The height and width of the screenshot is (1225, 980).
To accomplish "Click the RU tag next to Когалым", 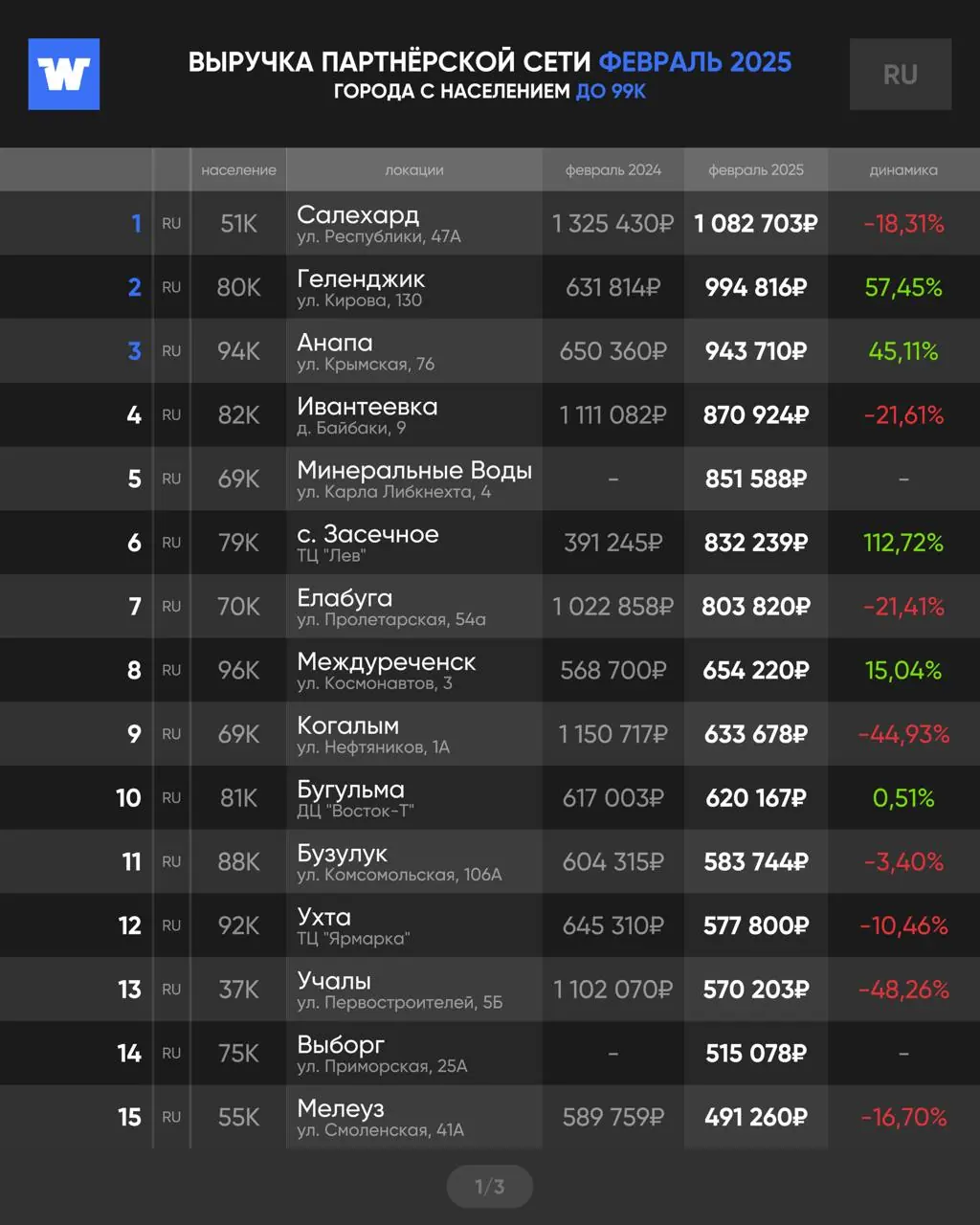I will tap(171, 734).
